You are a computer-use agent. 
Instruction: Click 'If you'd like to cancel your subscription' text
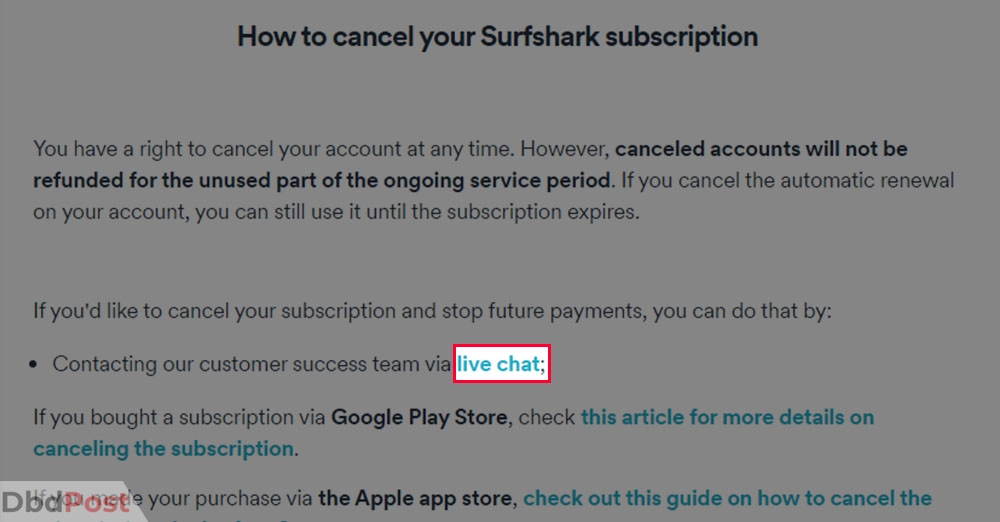pyautogui.click(x=214, y=311)
